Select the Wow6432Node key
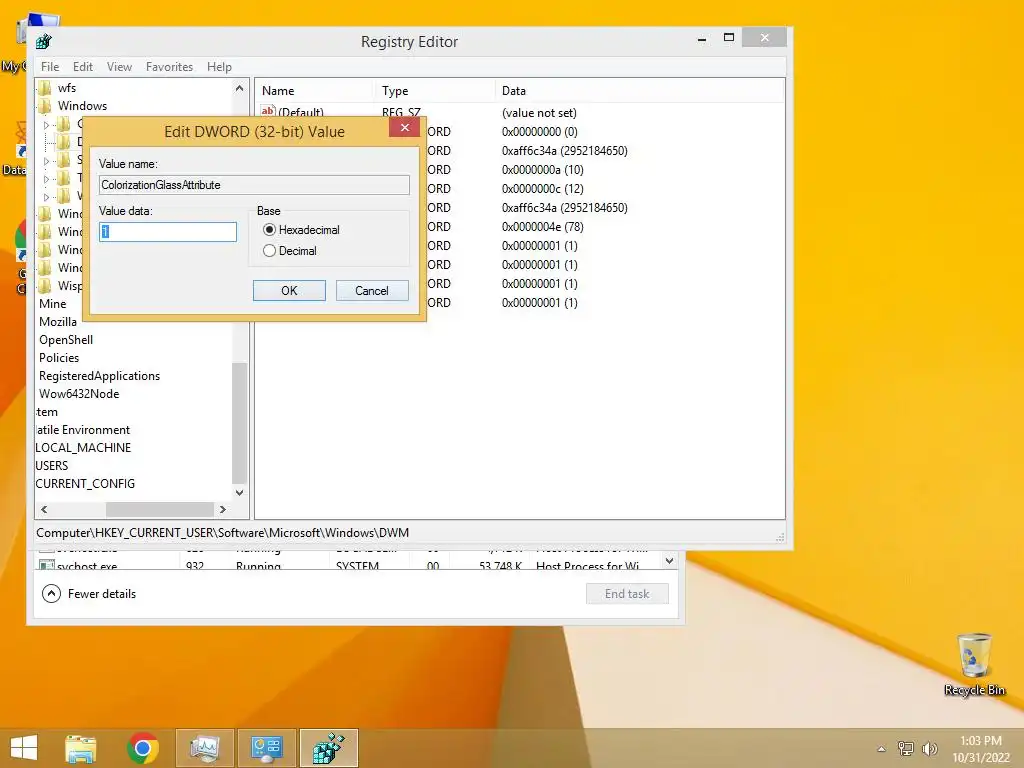This screenshot has width=1024, height=768. pos(79,394)
